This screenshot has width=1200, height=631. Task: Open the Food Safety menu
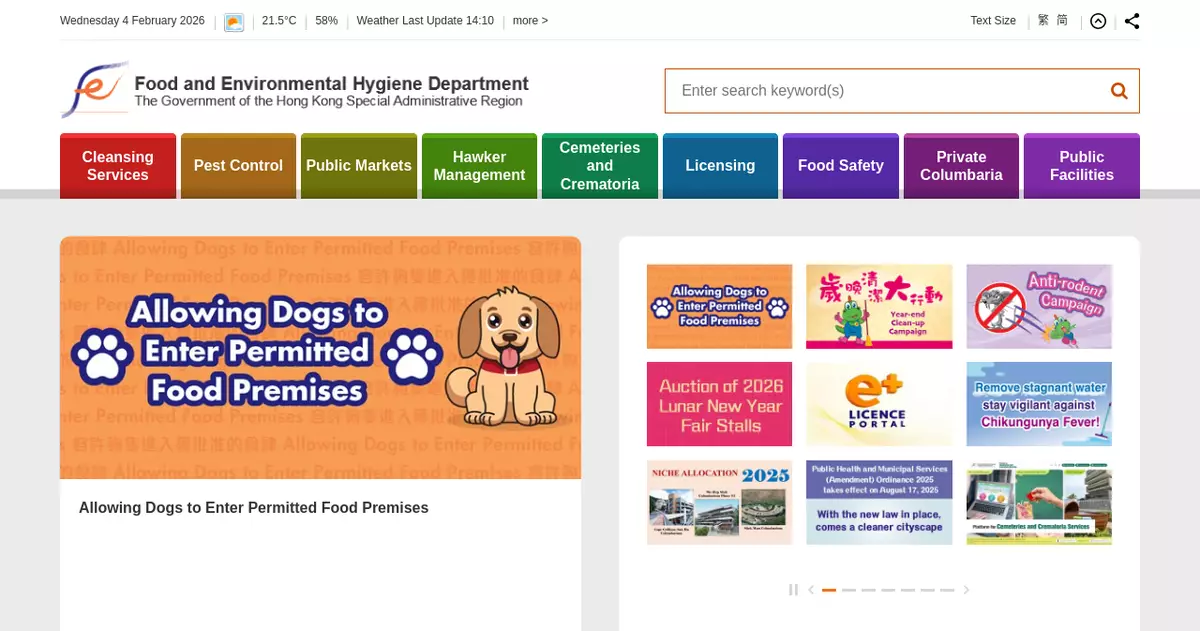coord(841,166)
